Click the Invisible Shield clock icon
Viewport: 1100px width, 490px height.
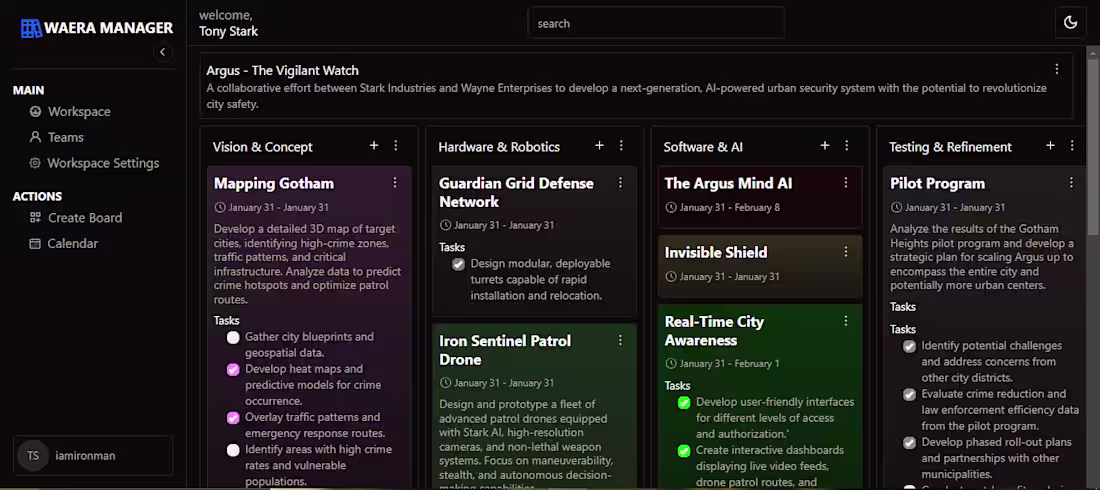(x=671, y=277)
